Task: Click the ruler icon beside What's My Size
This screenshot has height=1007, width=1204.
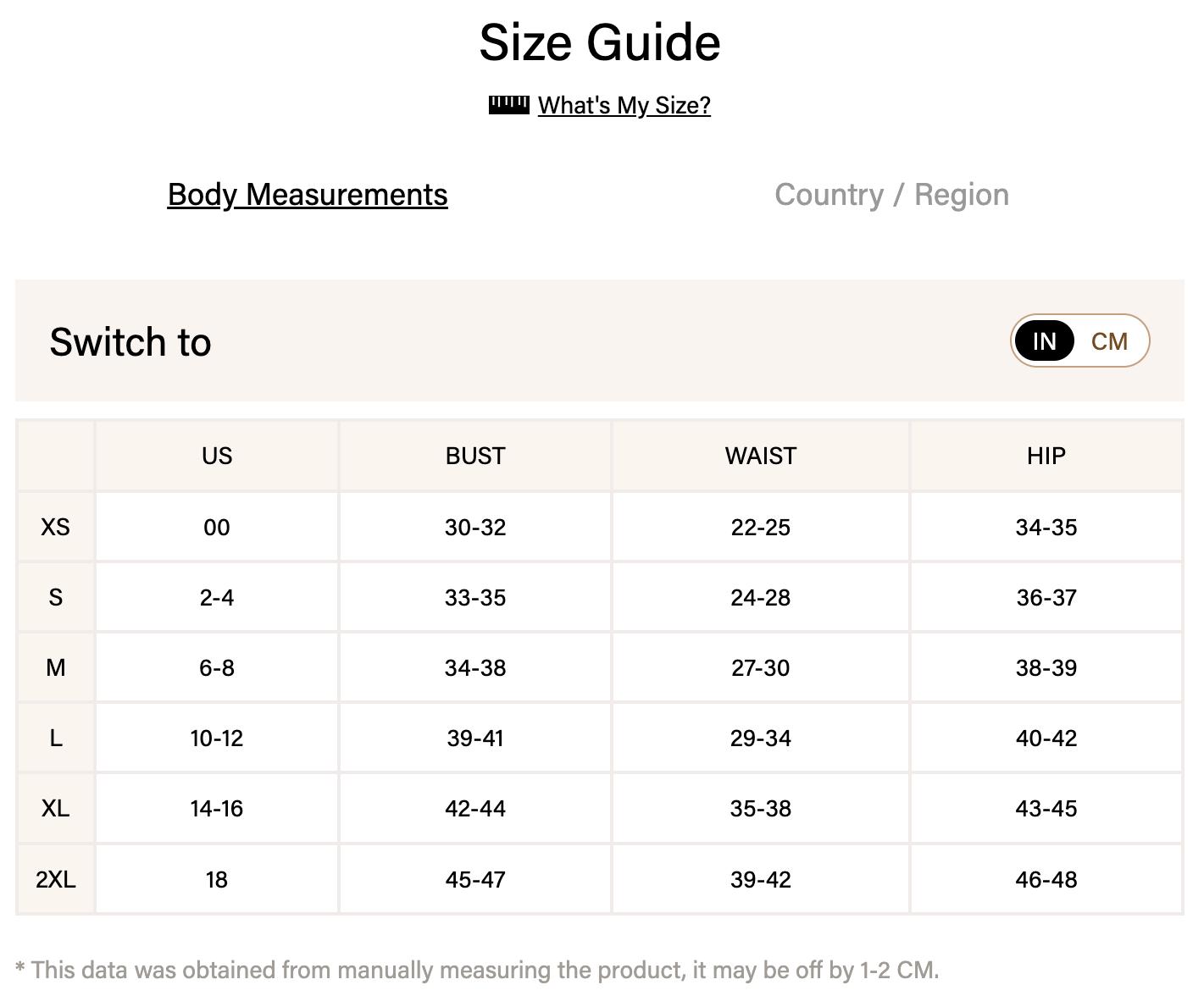Action: point(509,104)
